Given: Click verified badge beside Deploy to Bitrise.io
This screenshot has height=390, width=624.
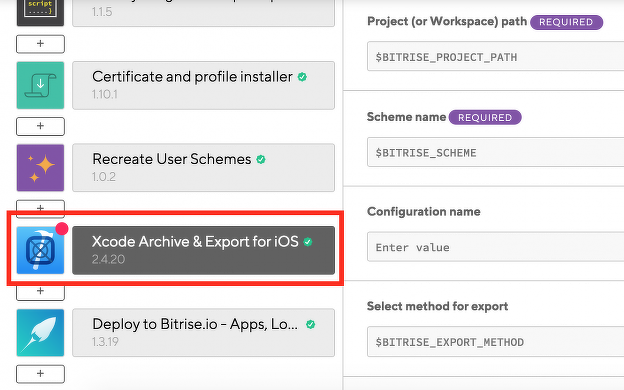Looking at the screenshot, I should [310, 324].
